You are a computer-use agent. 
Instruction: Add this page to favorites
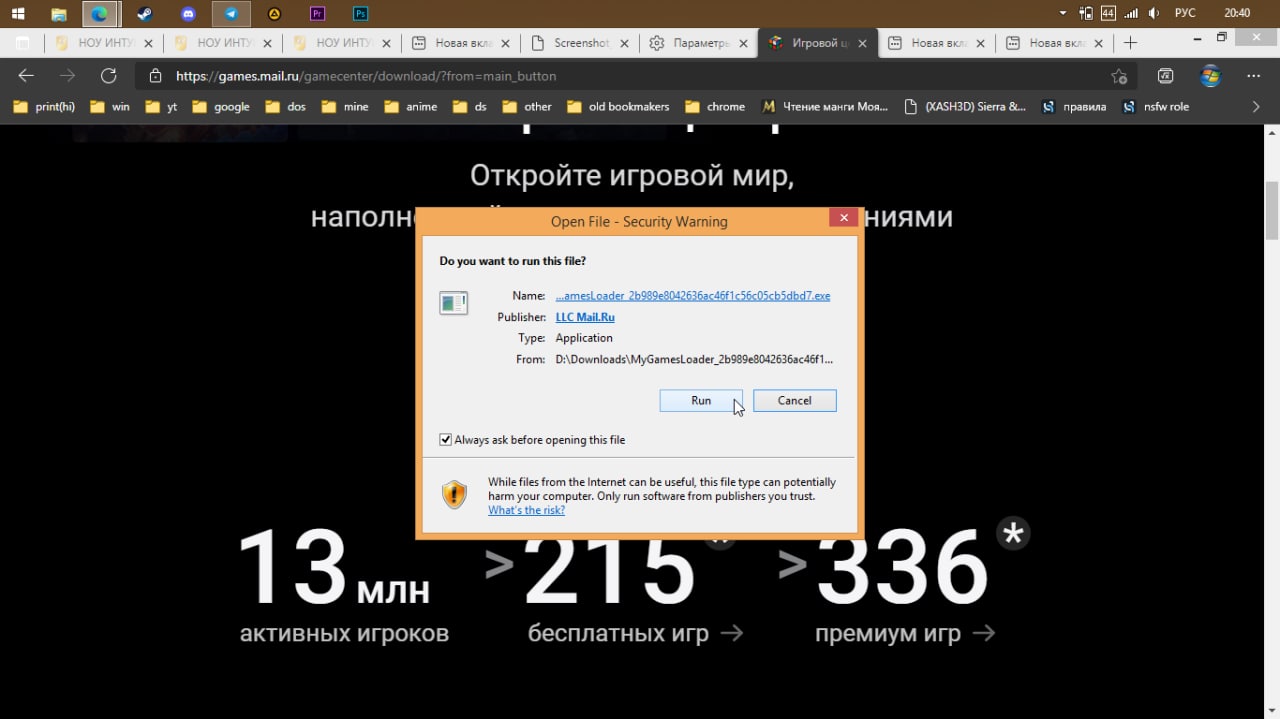click(1119, 76)
